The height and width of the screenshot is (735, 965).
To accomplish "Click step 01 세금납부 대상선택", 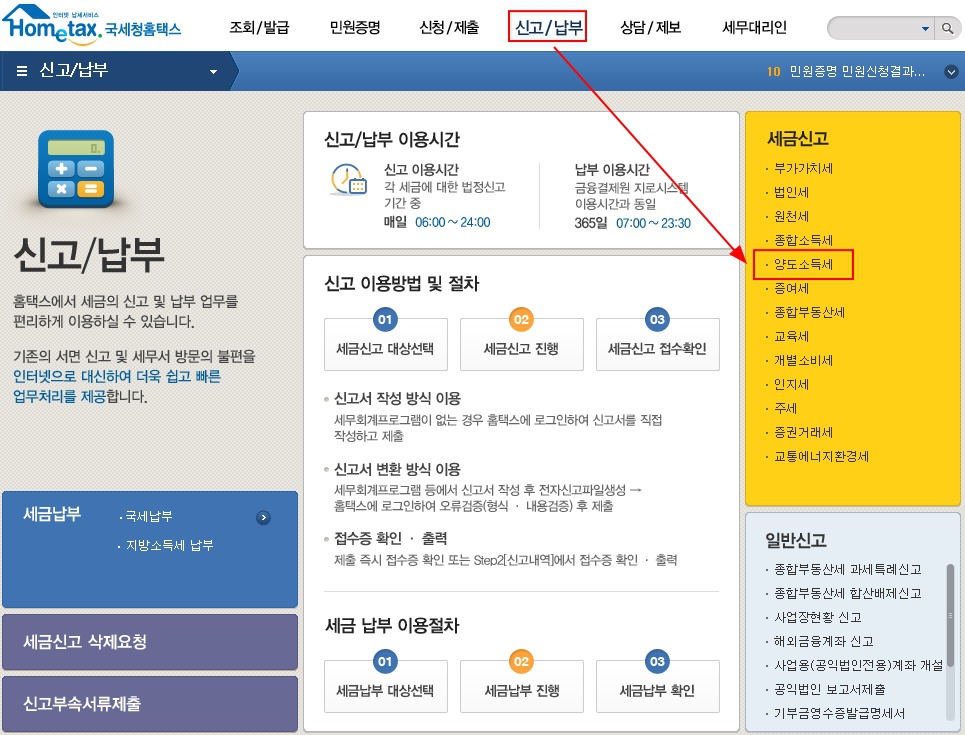I will coord(386,686).
